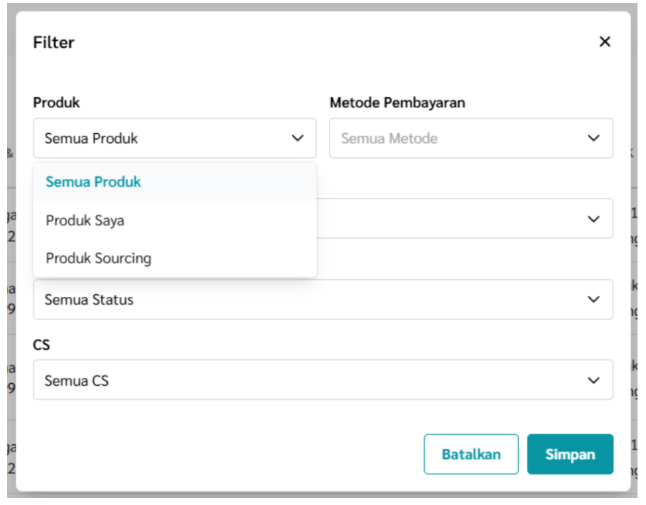The height and width of the screenshot is (505, 646).
Task: Expand the Semua Status dropdown
Action: (323, 299)
